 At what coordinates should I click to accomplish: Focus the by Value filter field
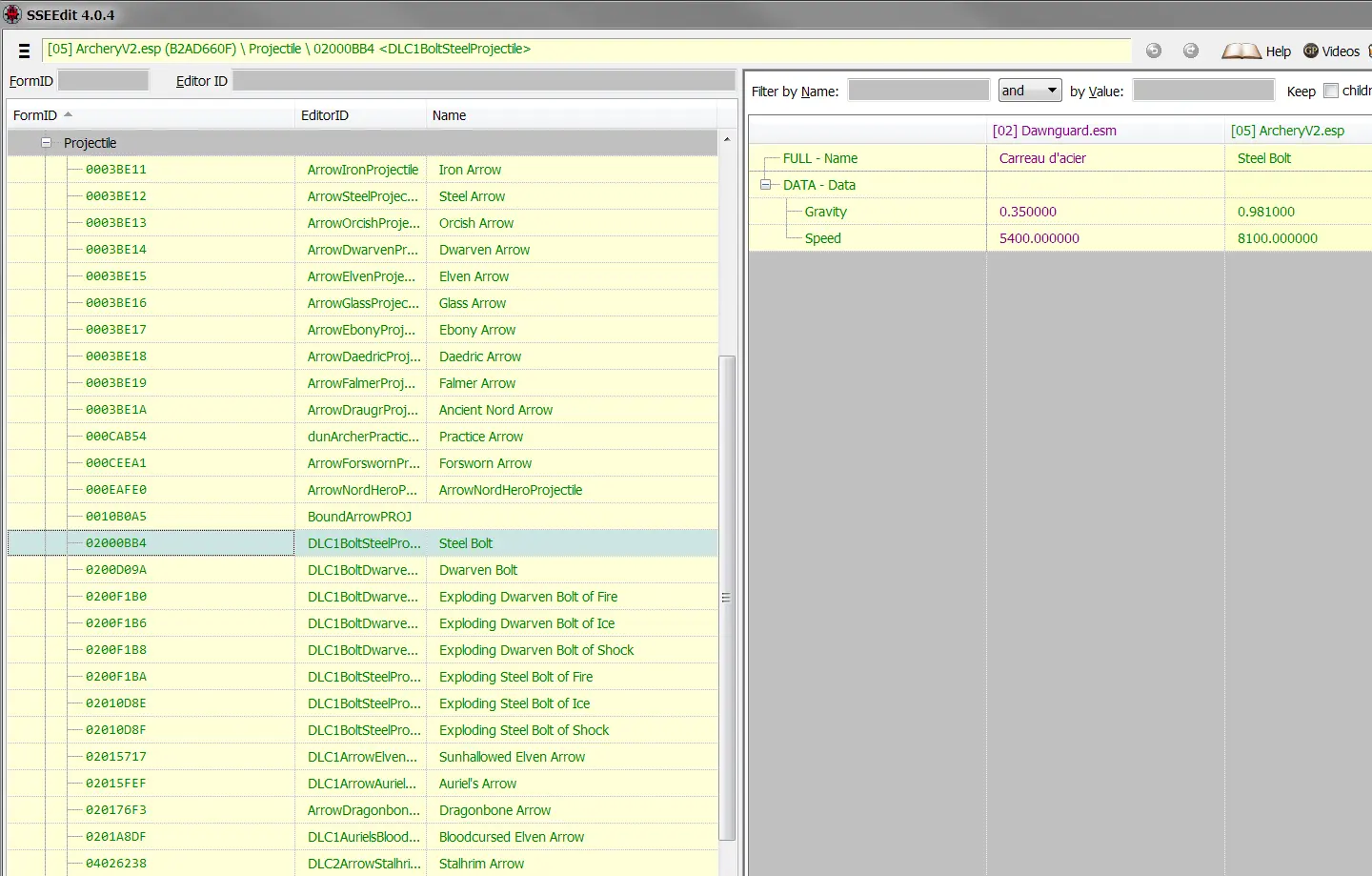(1203, 91)
